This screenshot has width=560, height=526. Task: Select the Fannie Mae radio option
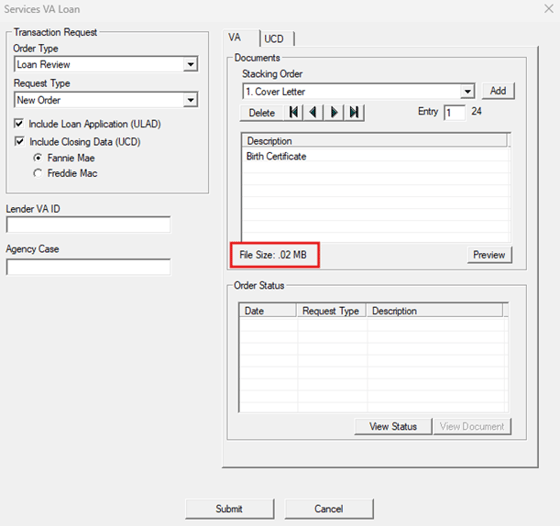click(x=38, y=157)
